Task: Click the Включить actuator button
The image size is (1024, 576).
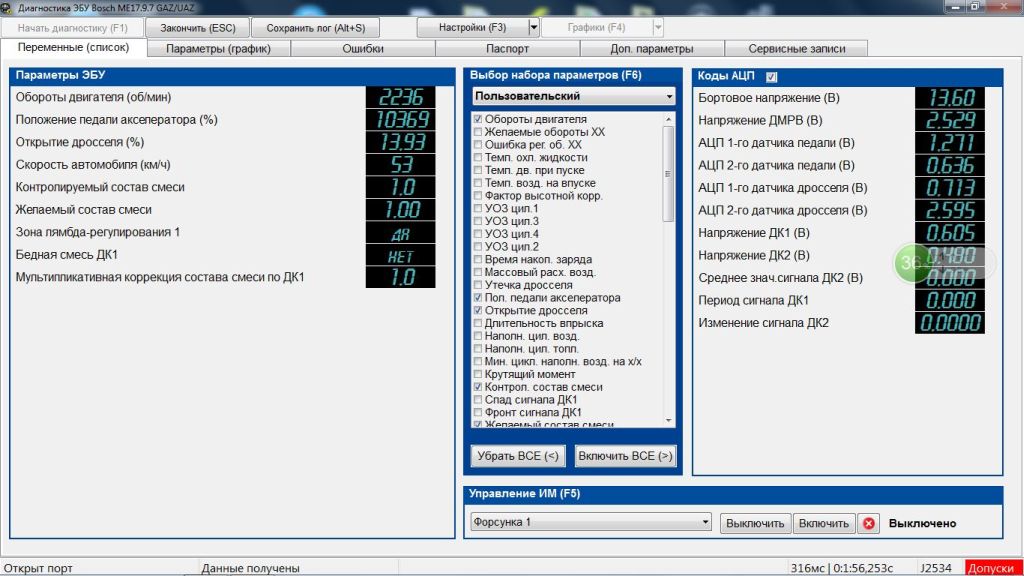Action: [824, 523]
